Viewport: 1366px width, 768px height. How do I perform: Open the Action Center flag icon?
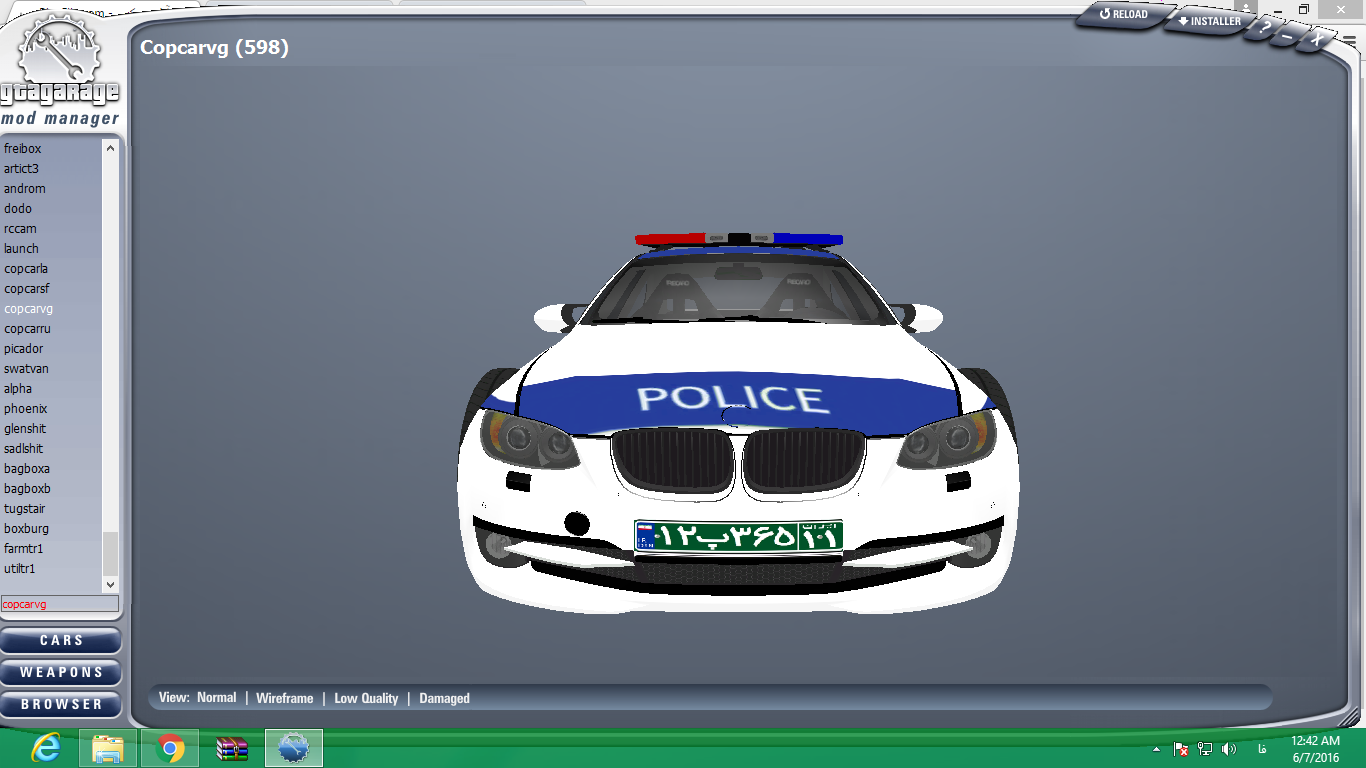click(x=1181, y=749)
